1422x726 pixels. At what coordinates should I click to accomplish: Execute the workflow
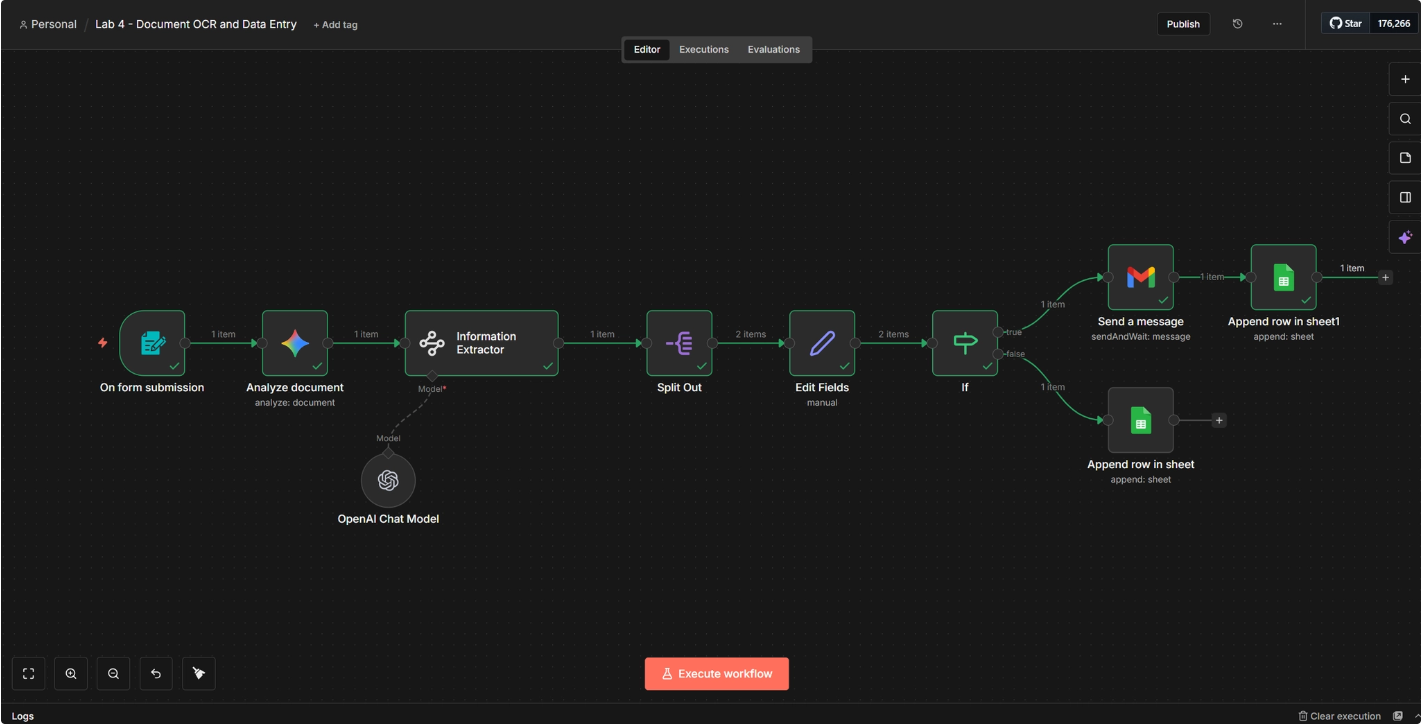[x=716, y=673]
